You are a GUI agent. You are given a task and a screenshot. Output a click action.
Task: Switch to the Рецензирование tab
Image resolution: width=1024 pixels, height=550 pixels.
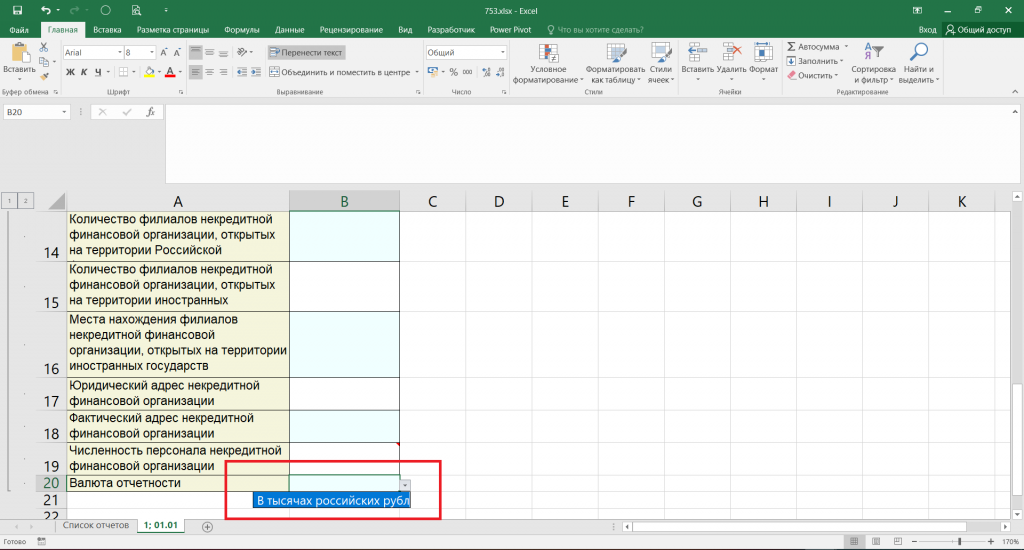[351, 29]
